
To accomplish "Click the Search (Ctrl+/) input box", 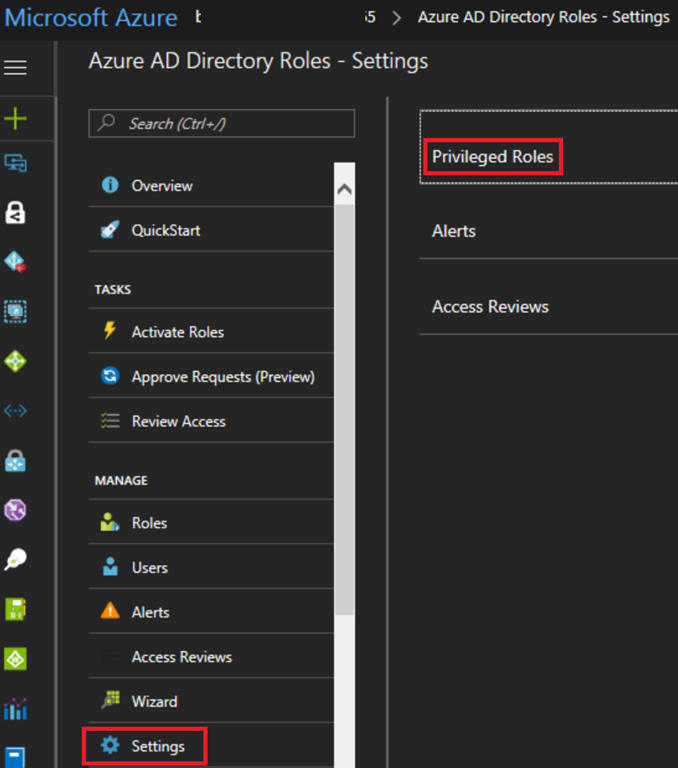I will (222, 124).
